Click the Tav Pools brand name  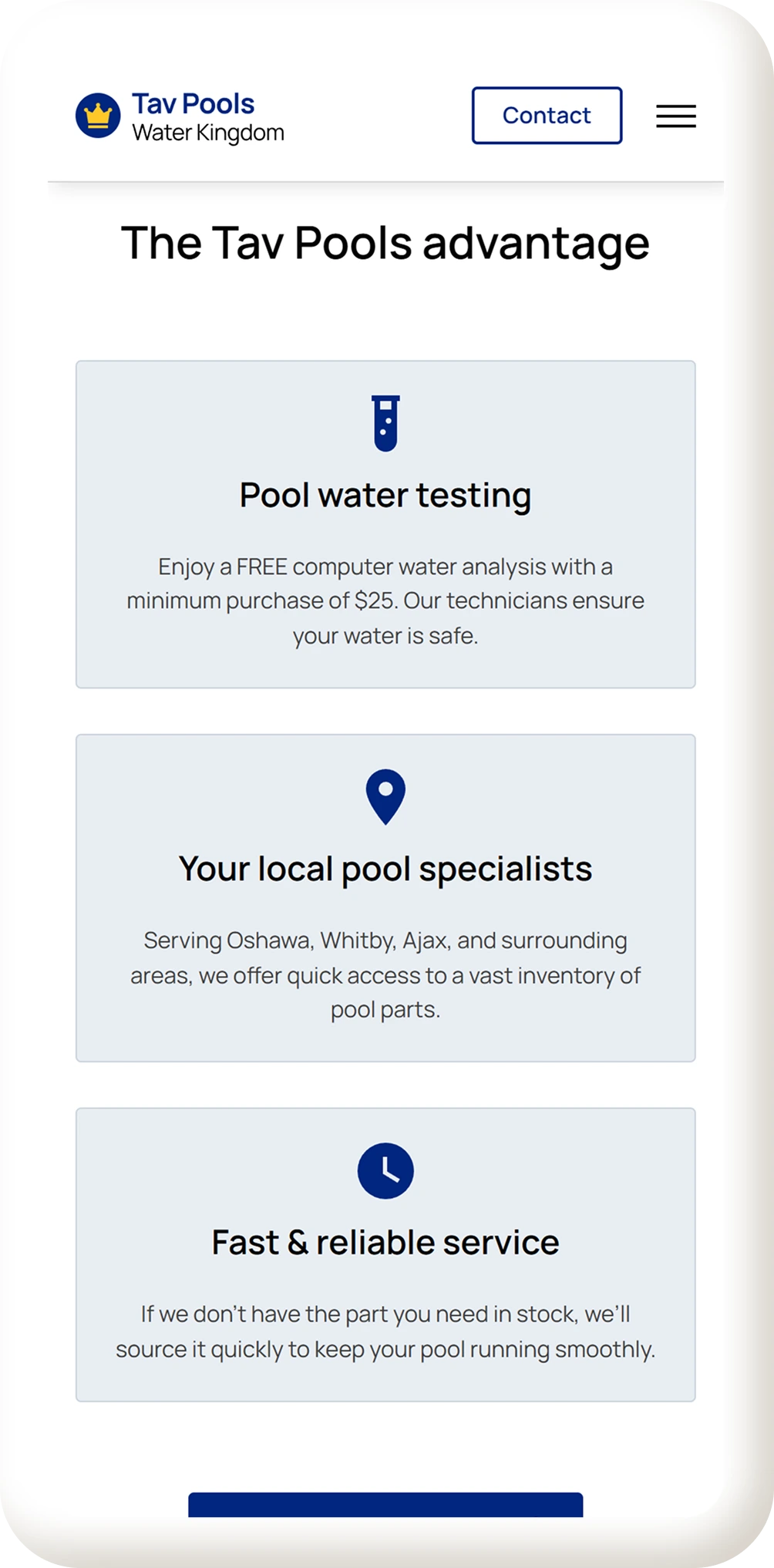[x=193, y=103]
